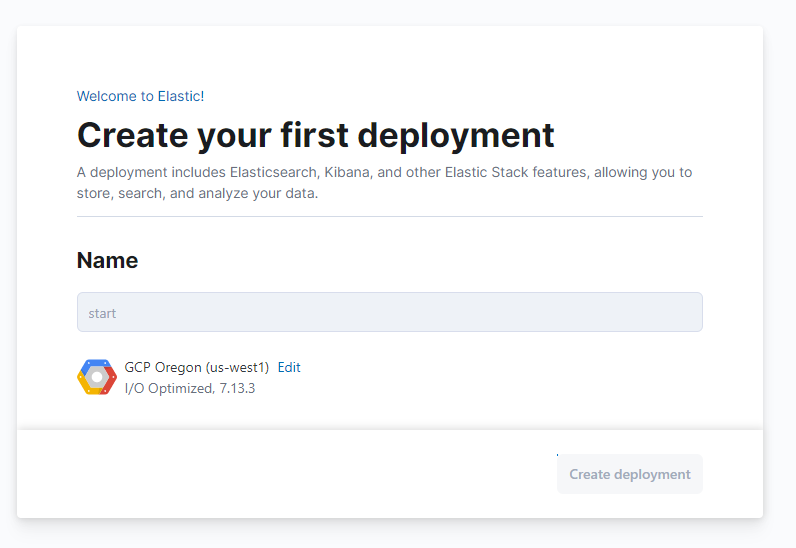The width and height of the screenshot is (796, 548).
Task: Click the 7.13.3 version number
Action: pyautogui.click(x=236, y=388)
